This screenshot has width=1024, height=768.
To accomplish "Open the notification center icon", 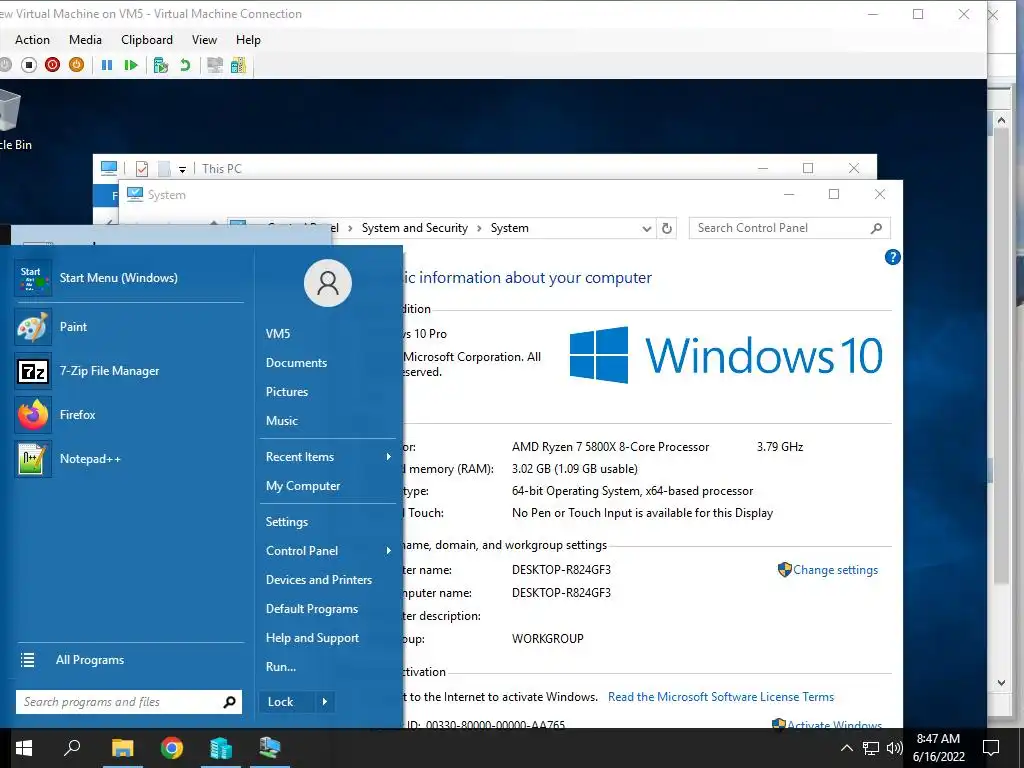I will click(x=991, y=748).
